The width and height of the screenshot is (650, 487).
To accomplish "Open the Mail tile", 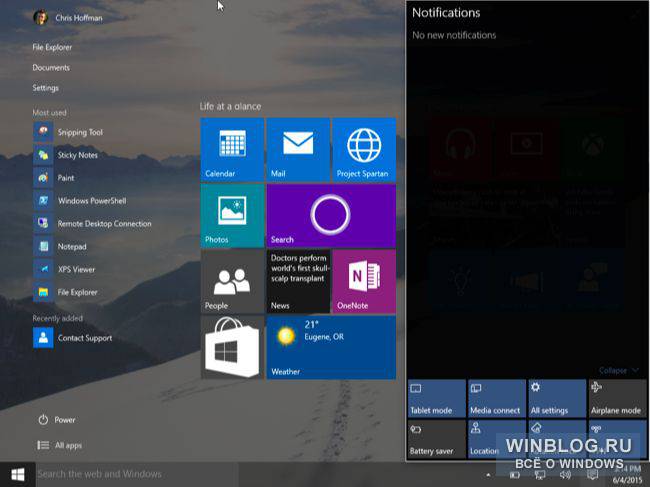I will tap(298, 150).
